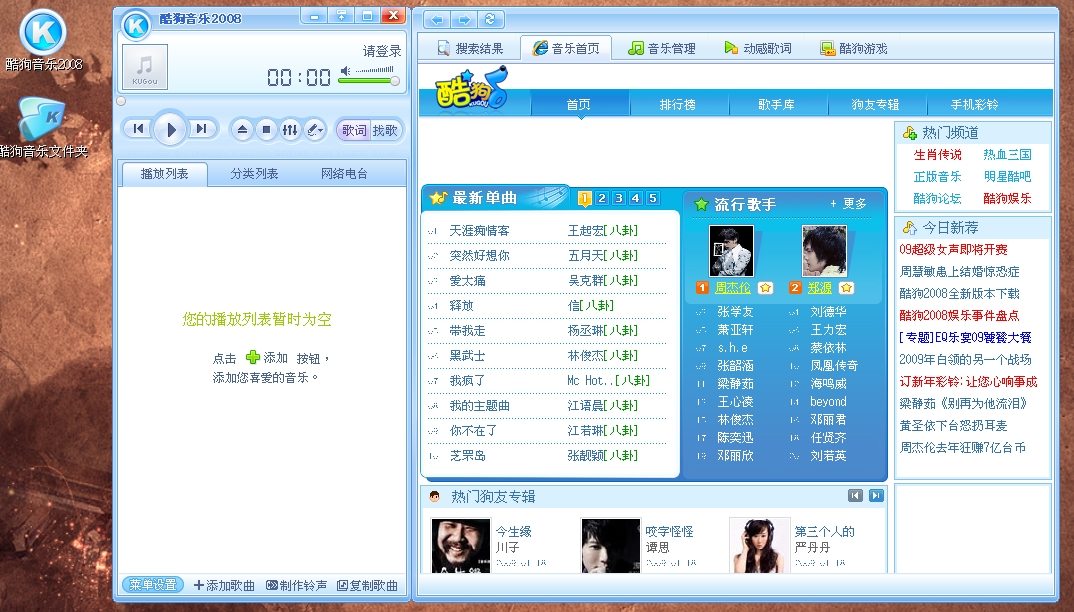Open the 酷狗娱乐 hot channel

[x=1007, y=199]
